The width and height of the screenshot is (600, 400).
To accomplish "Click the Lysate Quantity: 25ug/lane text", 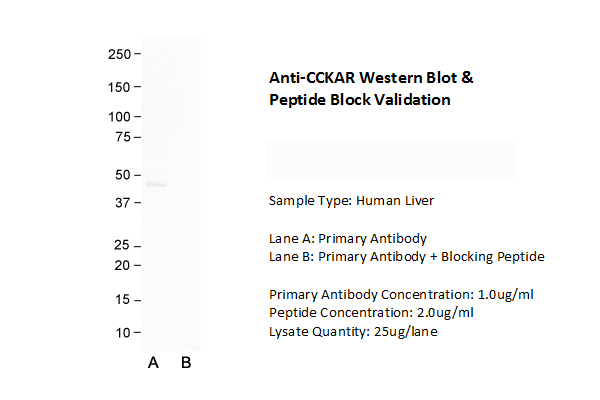I will click(x=353, y=331).
